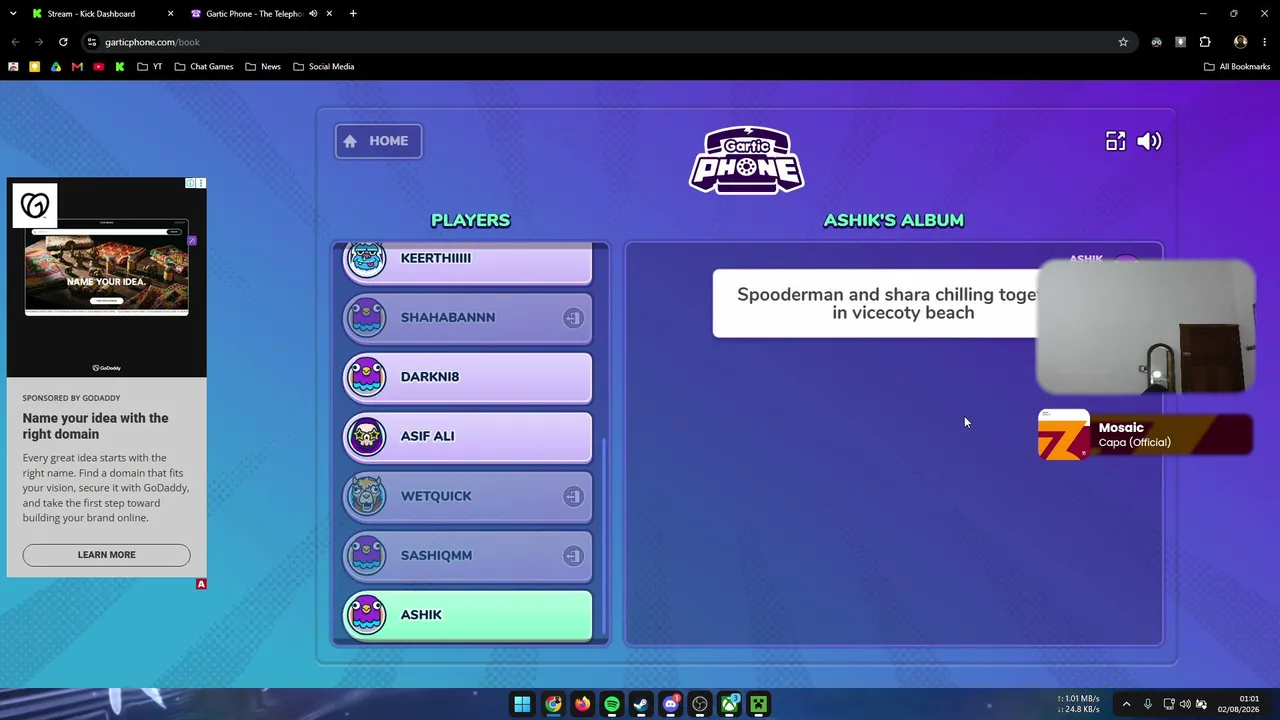Mute the Gartic Phone tab audio
The height and width of the screenshot is (720, 1280).
click(313, 14)
